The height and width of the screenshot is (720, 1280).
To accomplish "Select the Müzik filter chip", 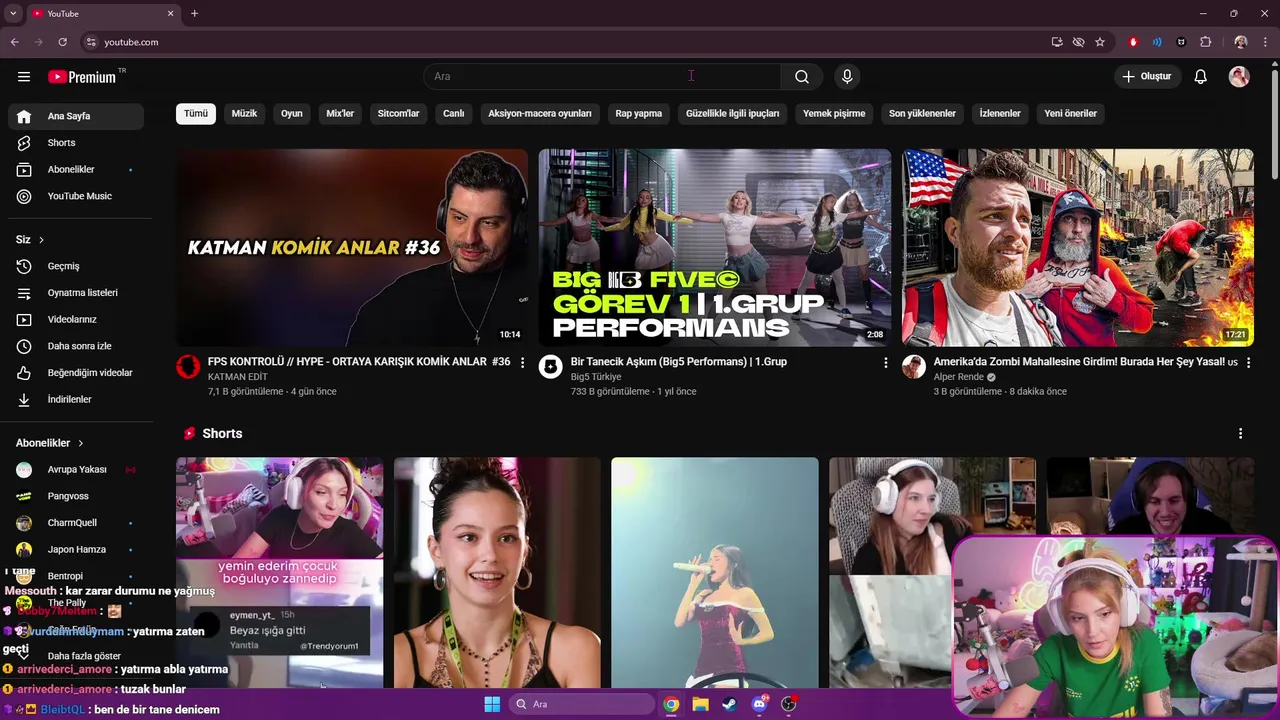I will click(x=244, y=114).
